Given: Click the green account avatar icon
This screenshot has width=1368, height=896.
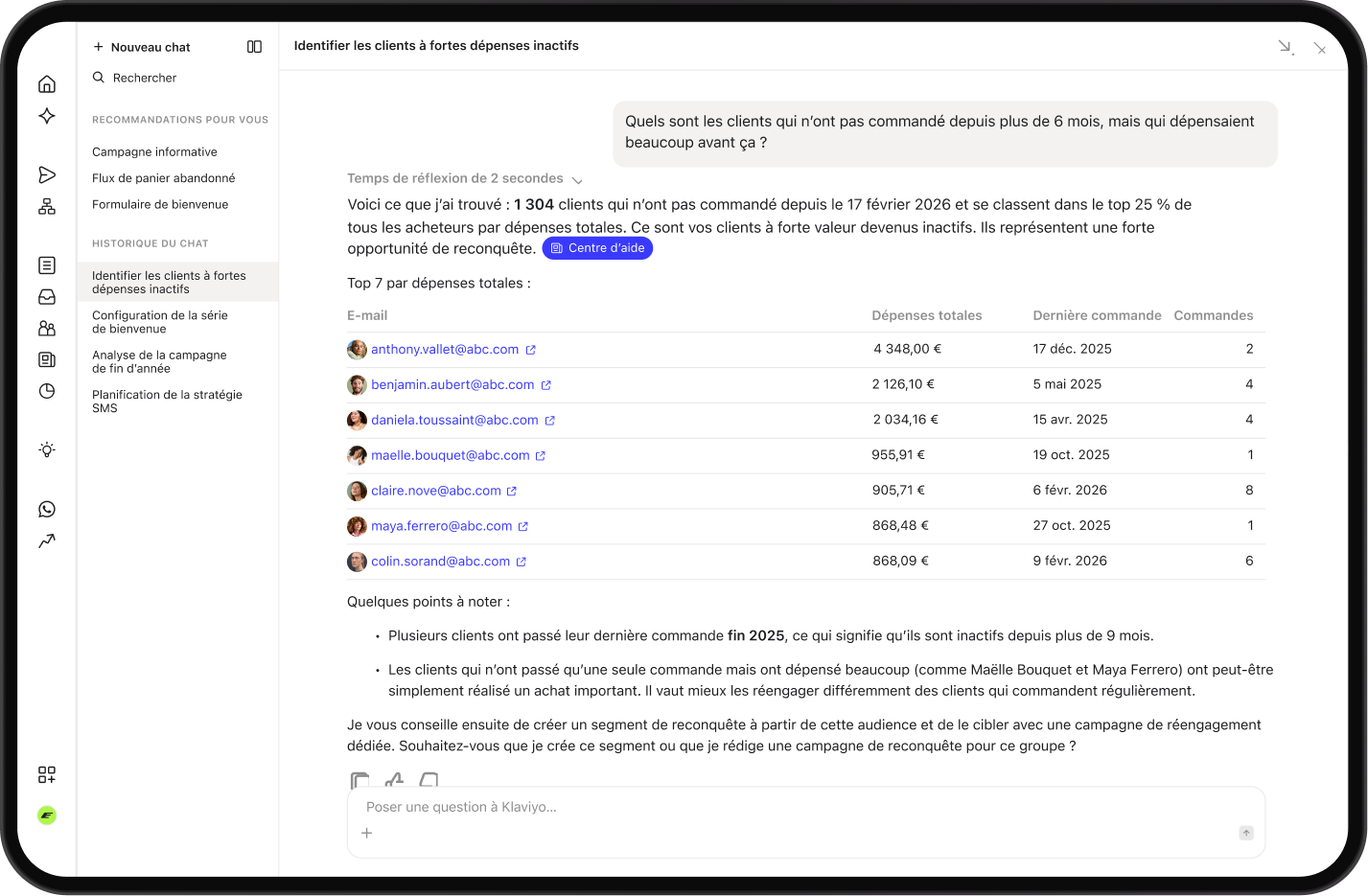Looking at the screenshot, I should tap(47, 816).
